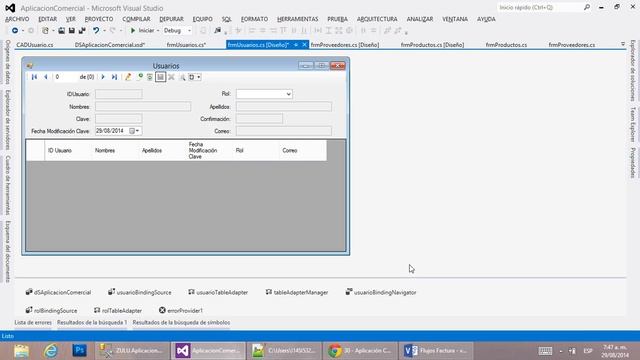640x360 pixels.
Task: Click the Find in Files toolbar icon
Action: (217, 31)
